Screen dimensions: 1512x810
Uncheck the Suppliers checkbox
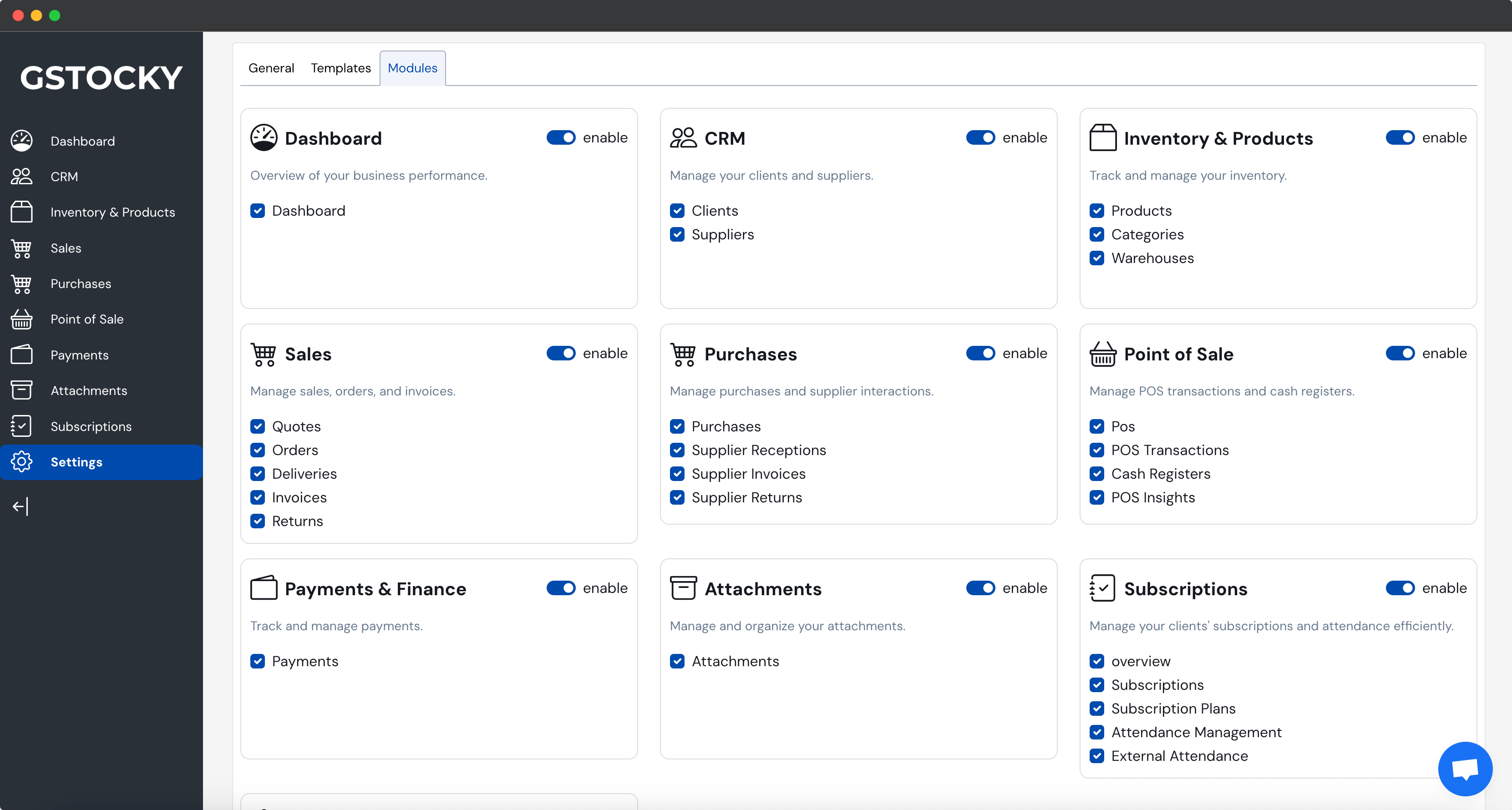677,234
